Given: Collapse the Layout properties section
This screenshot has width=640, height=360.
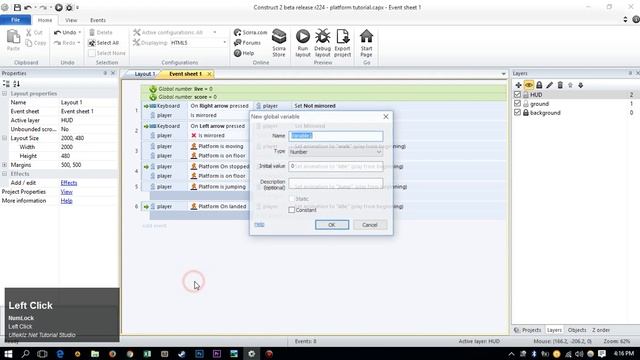Looking at the screenshot, I should (x=4, y=93).
